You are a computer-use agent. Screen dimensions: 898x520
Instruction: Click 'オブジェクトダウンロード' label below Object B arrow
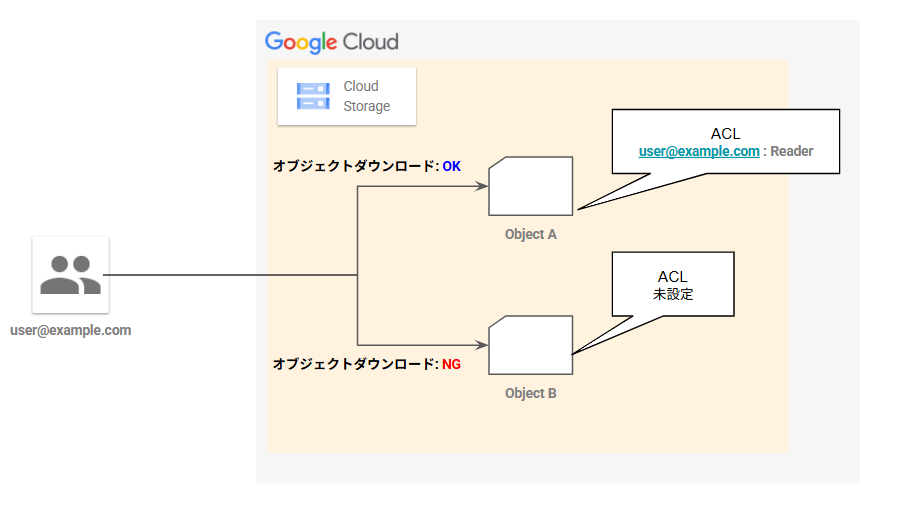tap(354, 364)
